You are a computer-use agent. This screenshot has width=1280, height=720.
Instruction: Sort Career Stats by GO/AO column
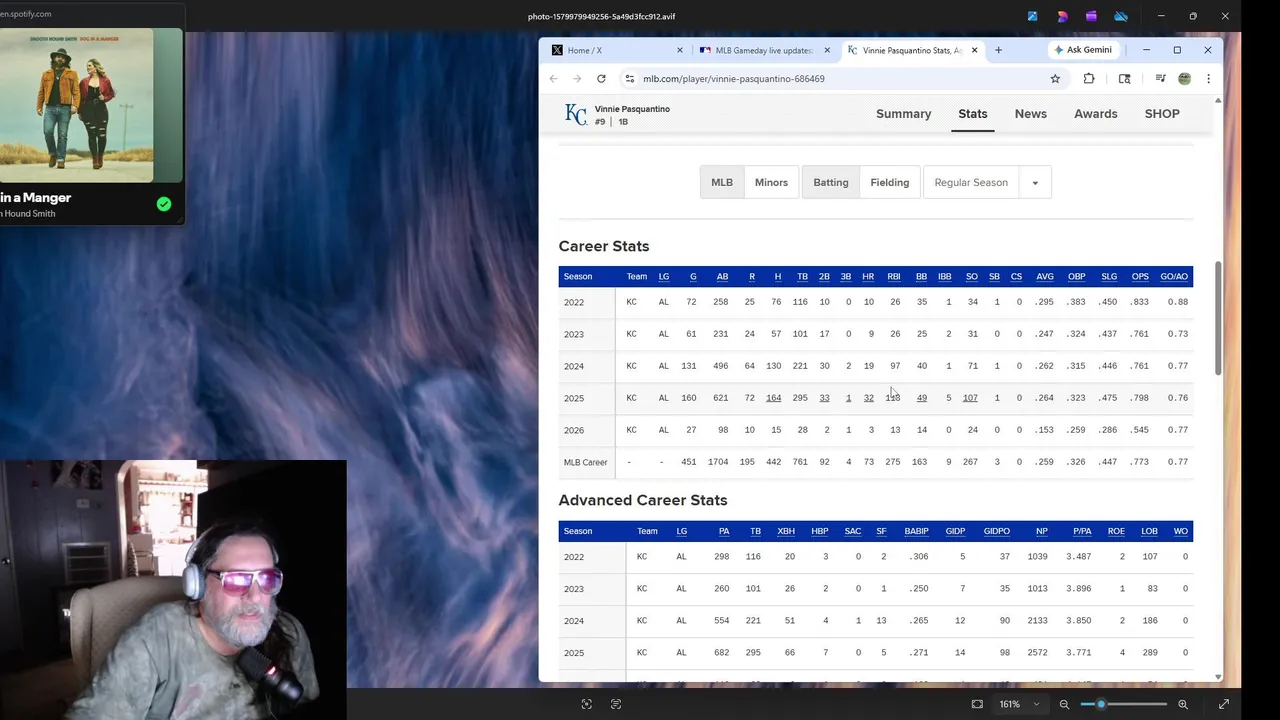(x=1174, y=277)
